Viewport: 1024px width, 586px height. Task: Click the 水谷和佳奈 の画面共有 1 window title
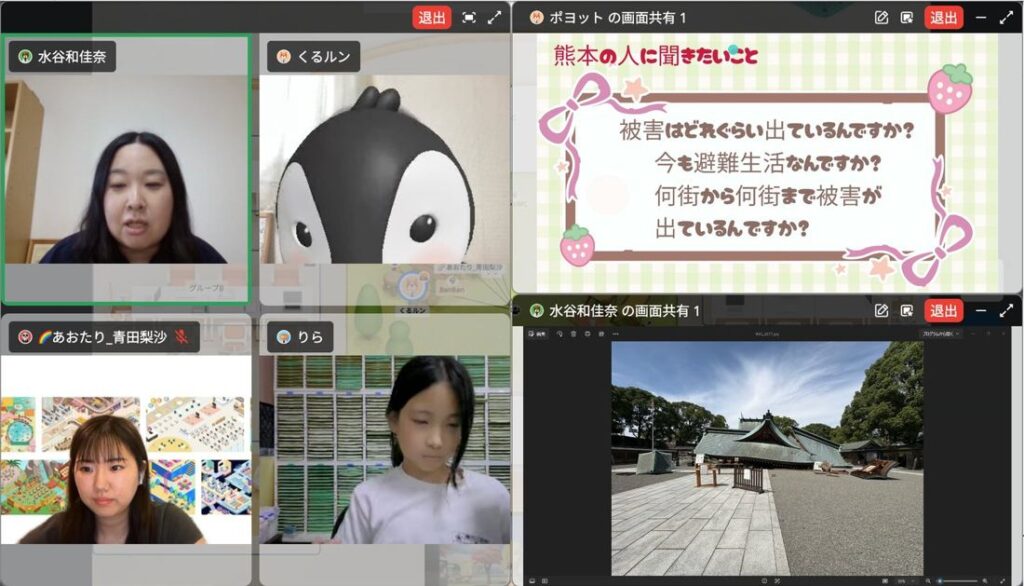tap(624, 311)
